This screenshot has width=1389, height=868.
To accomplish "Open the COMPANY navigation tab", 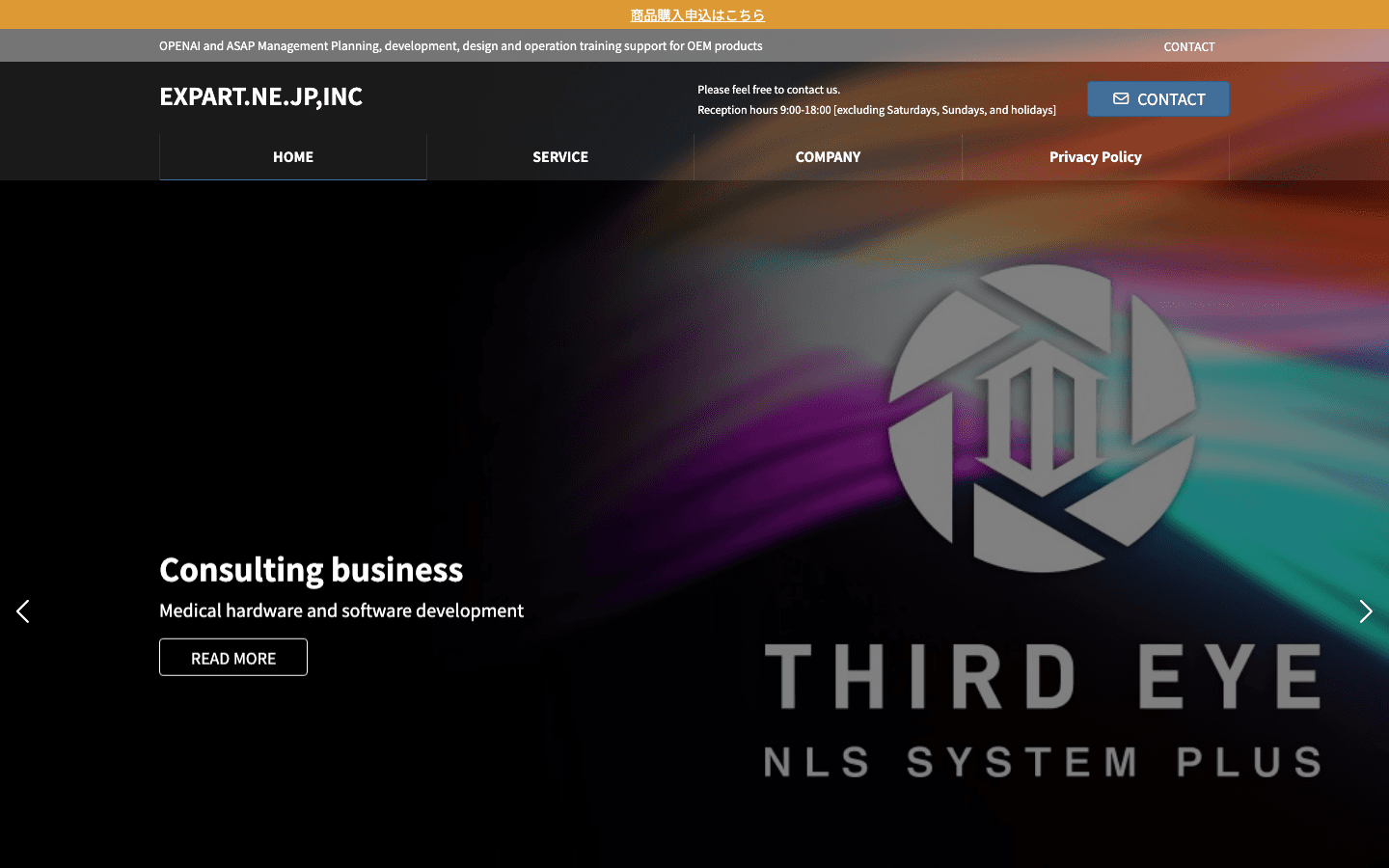I will click(828, 156).
